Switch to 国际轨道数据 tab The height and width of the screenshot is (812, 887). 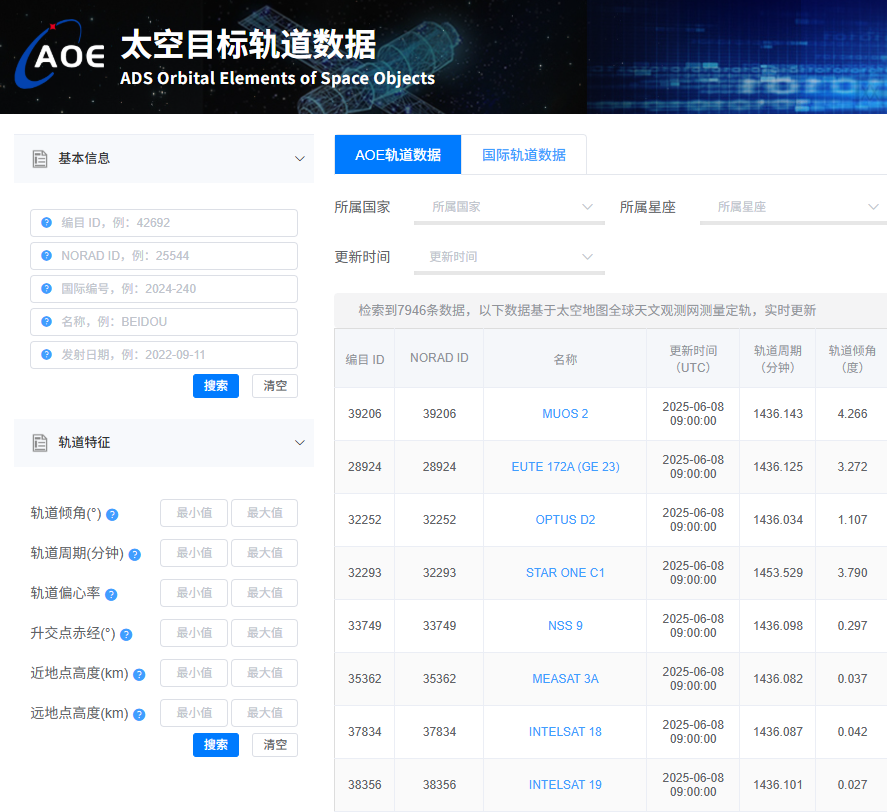(524, 154)
